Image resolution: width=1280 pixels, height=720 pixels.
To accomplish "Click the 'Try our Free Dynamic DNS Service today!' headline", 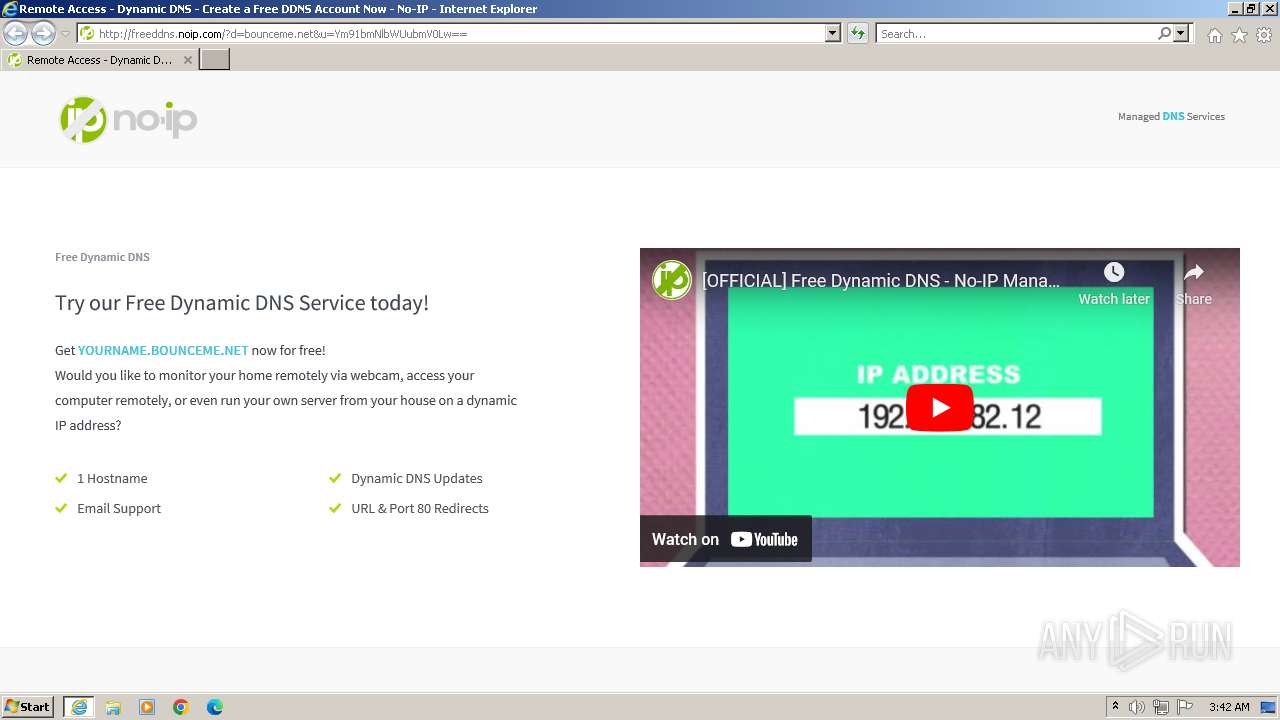I will pos(242,303).
